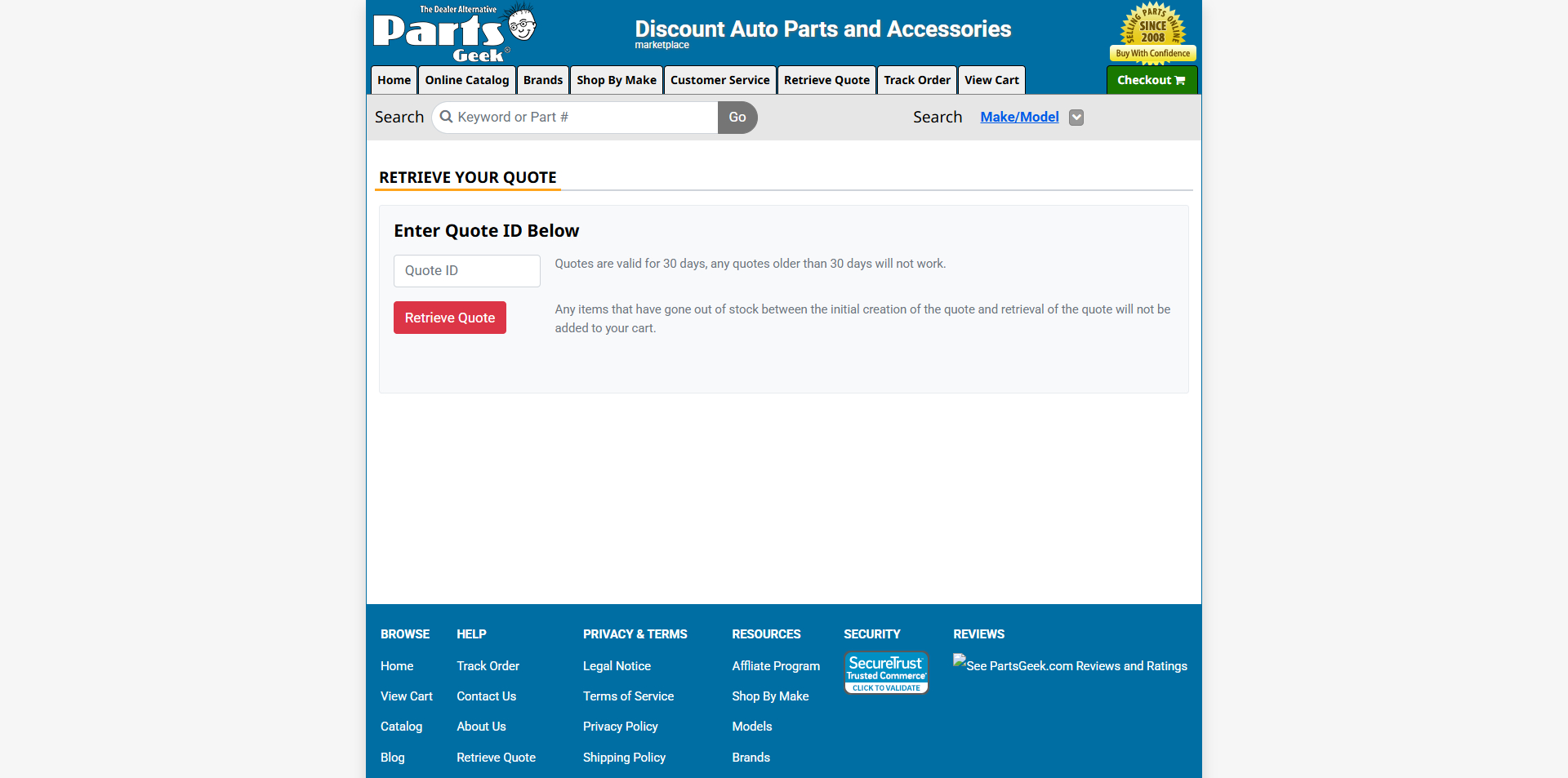Image resolution: width=1568 pixels, height=778 pixels.
Task: Open Terms of Service link
Action: (x=629, y=696)
